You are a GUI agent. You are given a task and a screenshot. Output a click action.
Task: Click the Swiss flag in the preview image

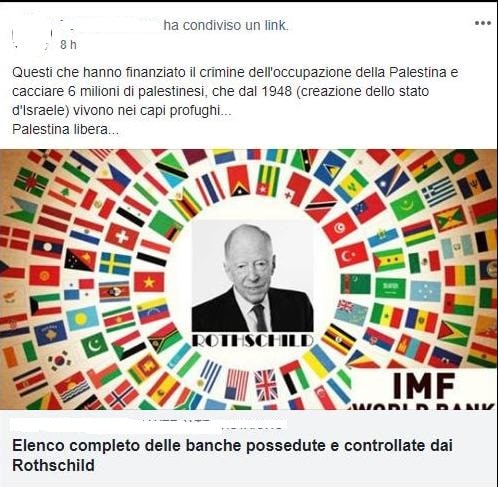(x=122, y=237)
